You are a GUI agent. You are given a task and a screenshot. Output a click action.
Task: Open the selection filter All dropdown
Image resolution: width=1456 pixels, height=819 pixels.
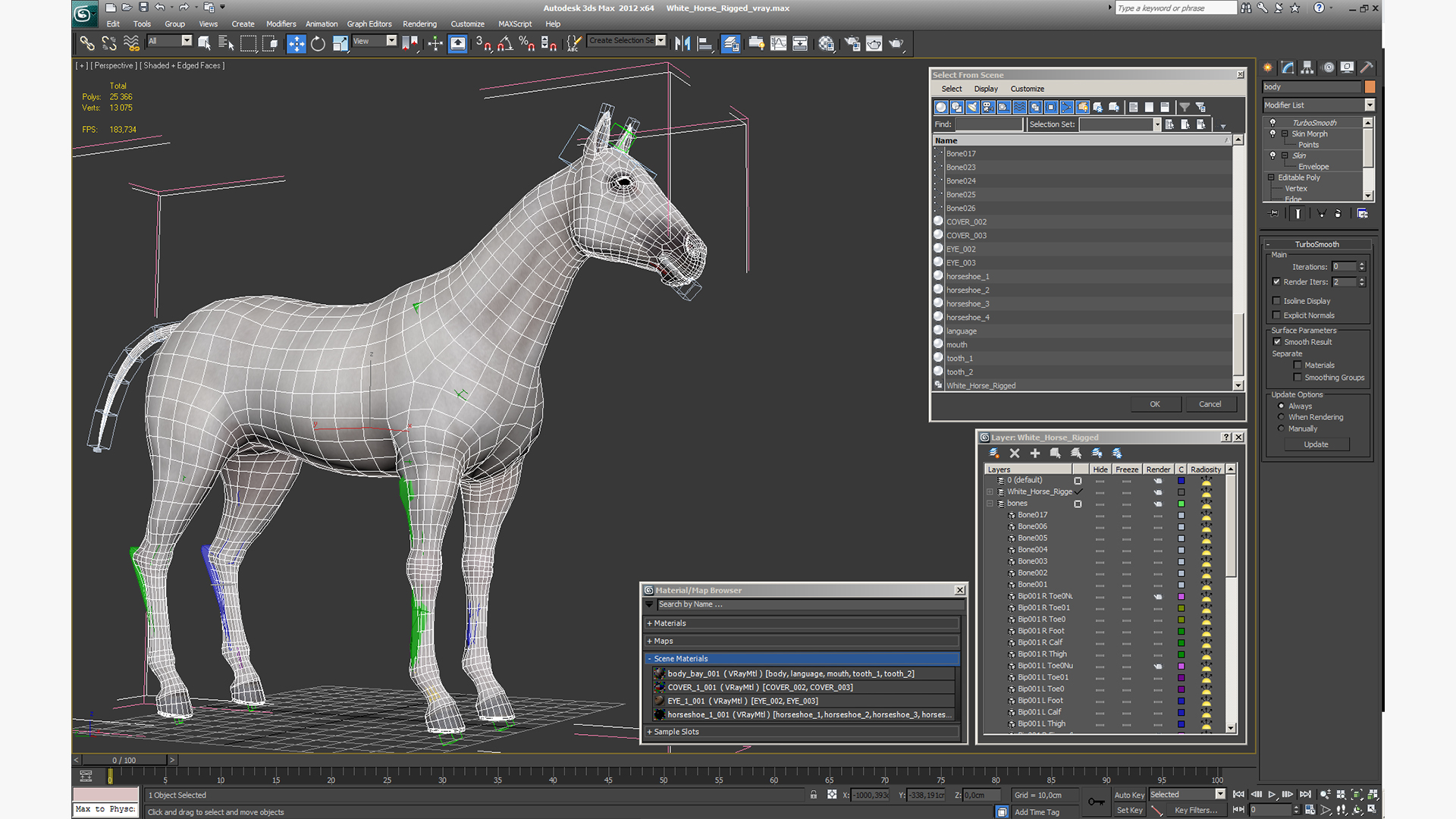pos(187,40)
